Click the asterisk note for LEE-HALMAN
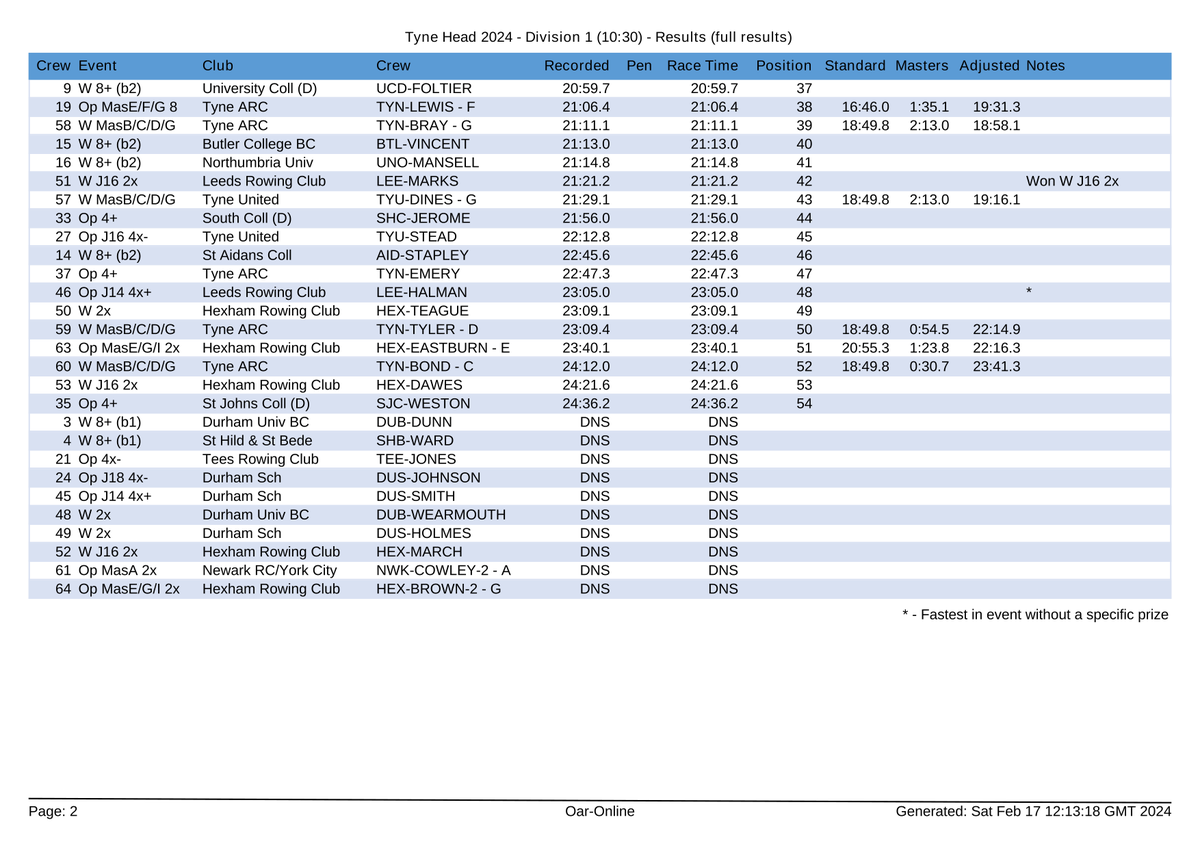The height and width of the screenshot is (848, 1200). pyautogui.click(x=1029, y=292)
